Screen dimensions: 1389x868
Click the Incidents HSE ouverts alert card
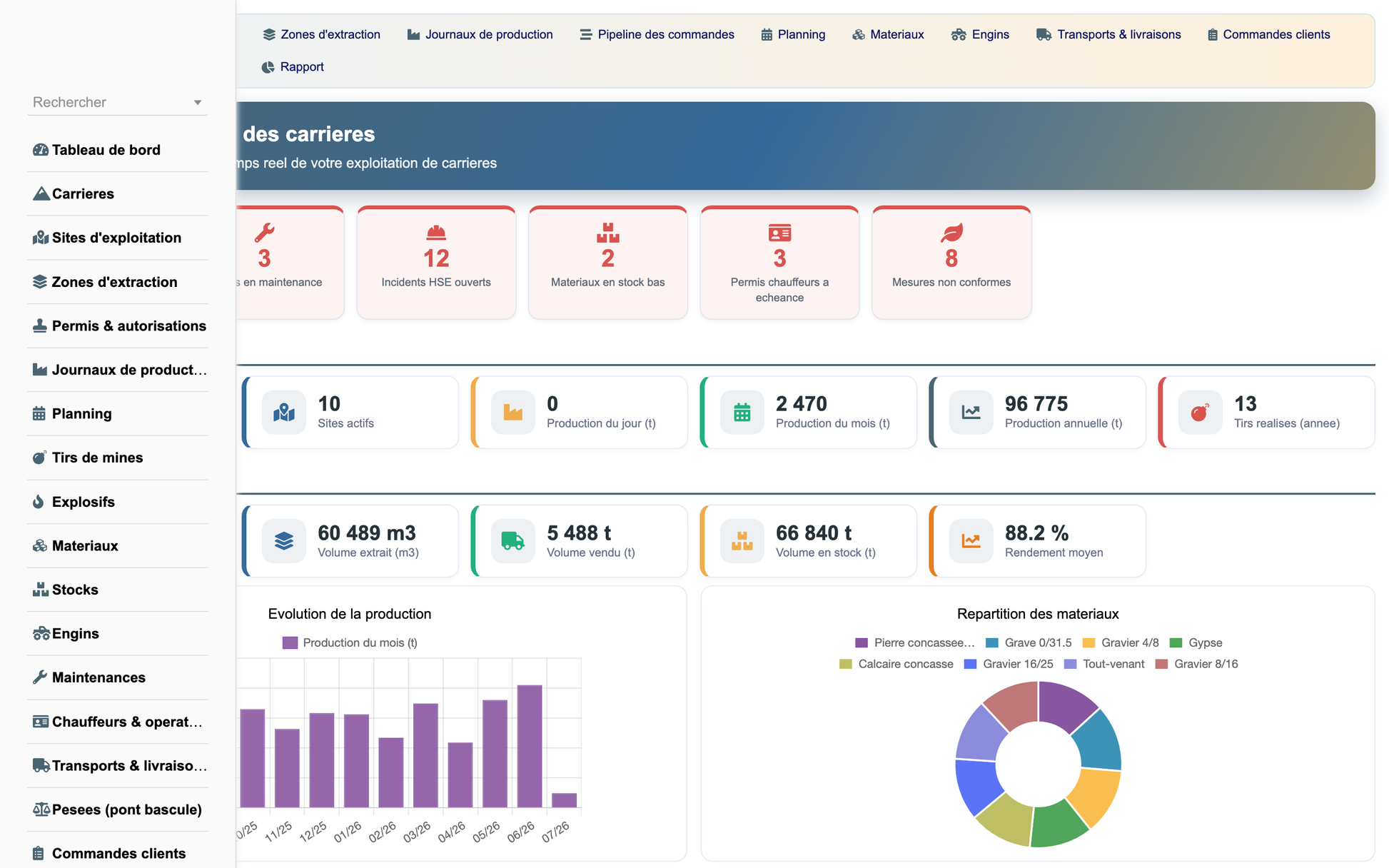436,263
